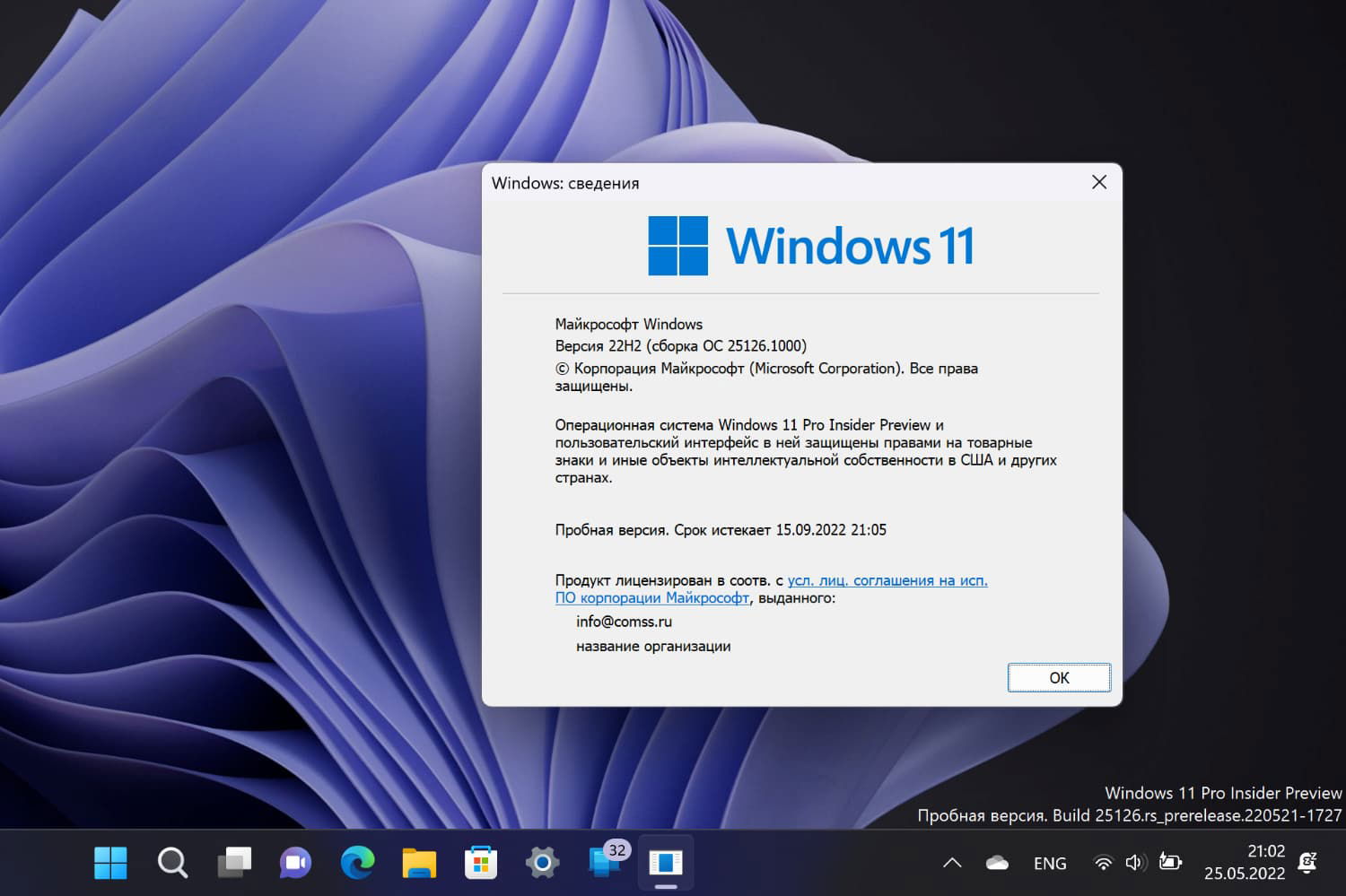
Task: Switch the ENG input language
Action: [x=1050, y=863]
